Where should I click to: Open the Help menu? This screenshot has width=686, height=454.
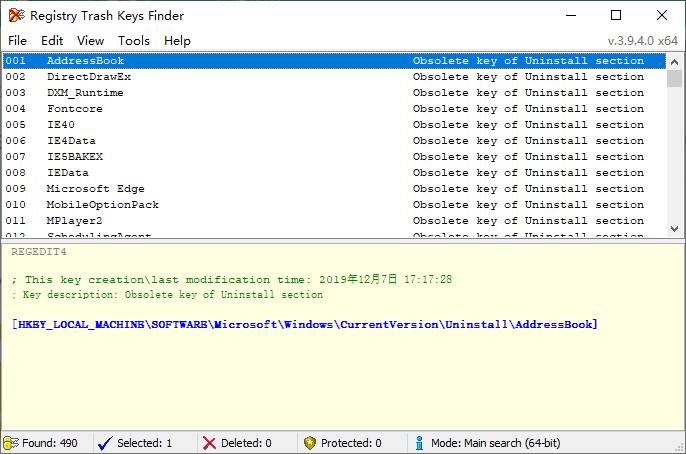coord(177,41)
